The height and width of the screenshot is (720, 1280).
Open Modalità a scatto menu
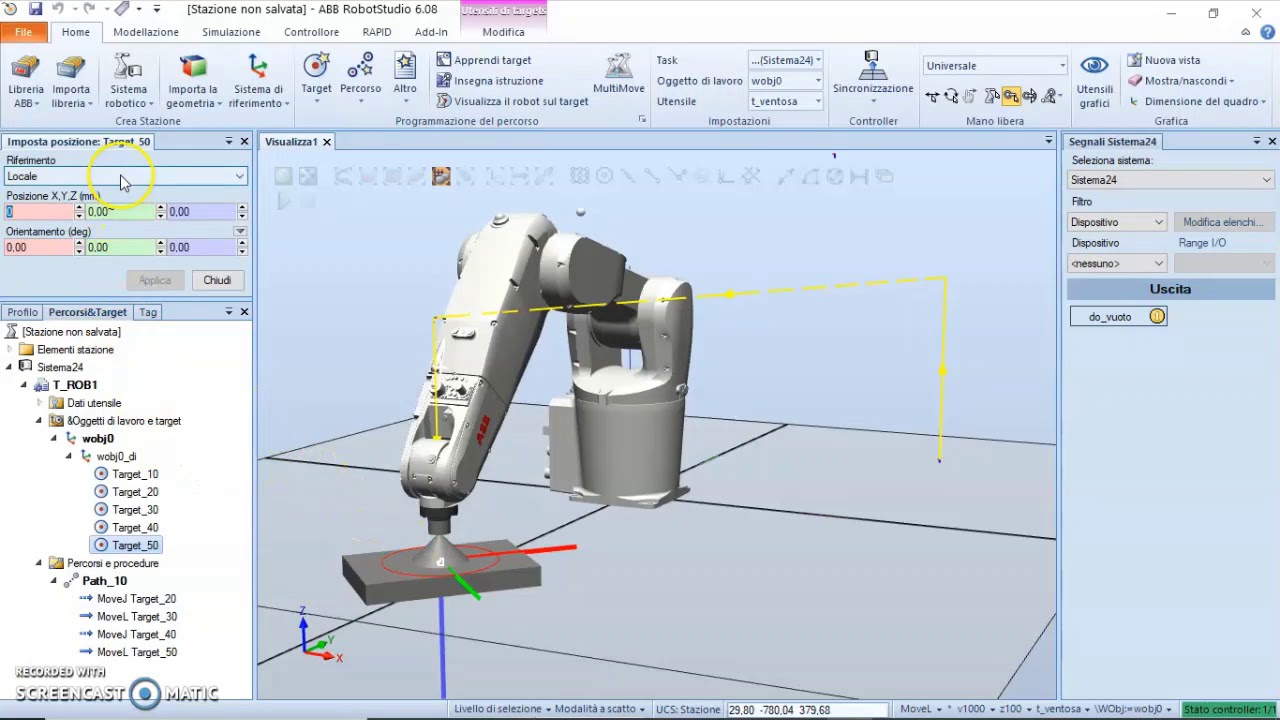pos(600,709)
